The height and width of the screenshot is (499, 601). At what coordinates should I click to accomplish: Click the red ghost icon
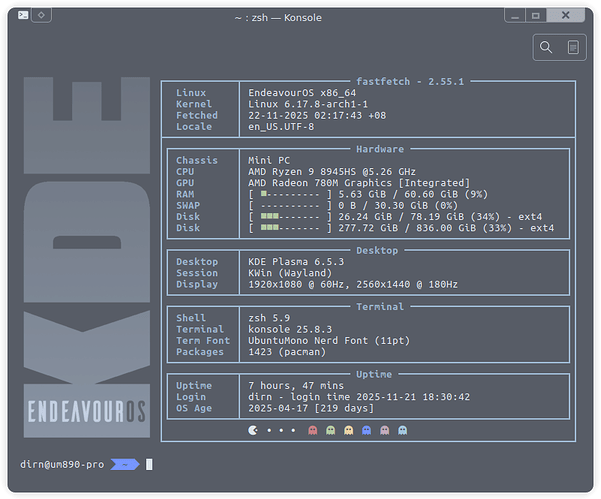314,430
